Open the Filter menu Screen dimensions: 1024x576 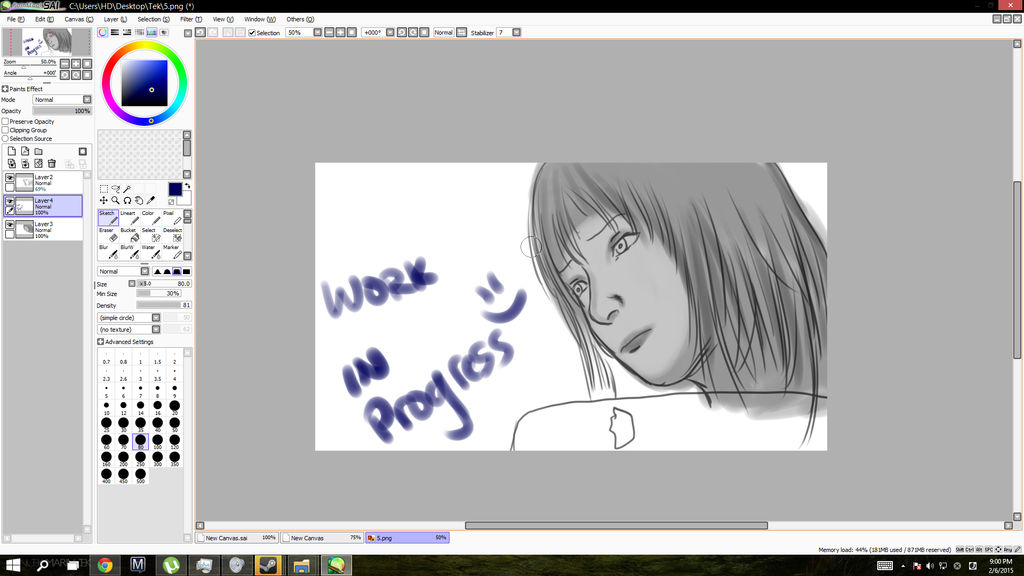pos(191,20)
